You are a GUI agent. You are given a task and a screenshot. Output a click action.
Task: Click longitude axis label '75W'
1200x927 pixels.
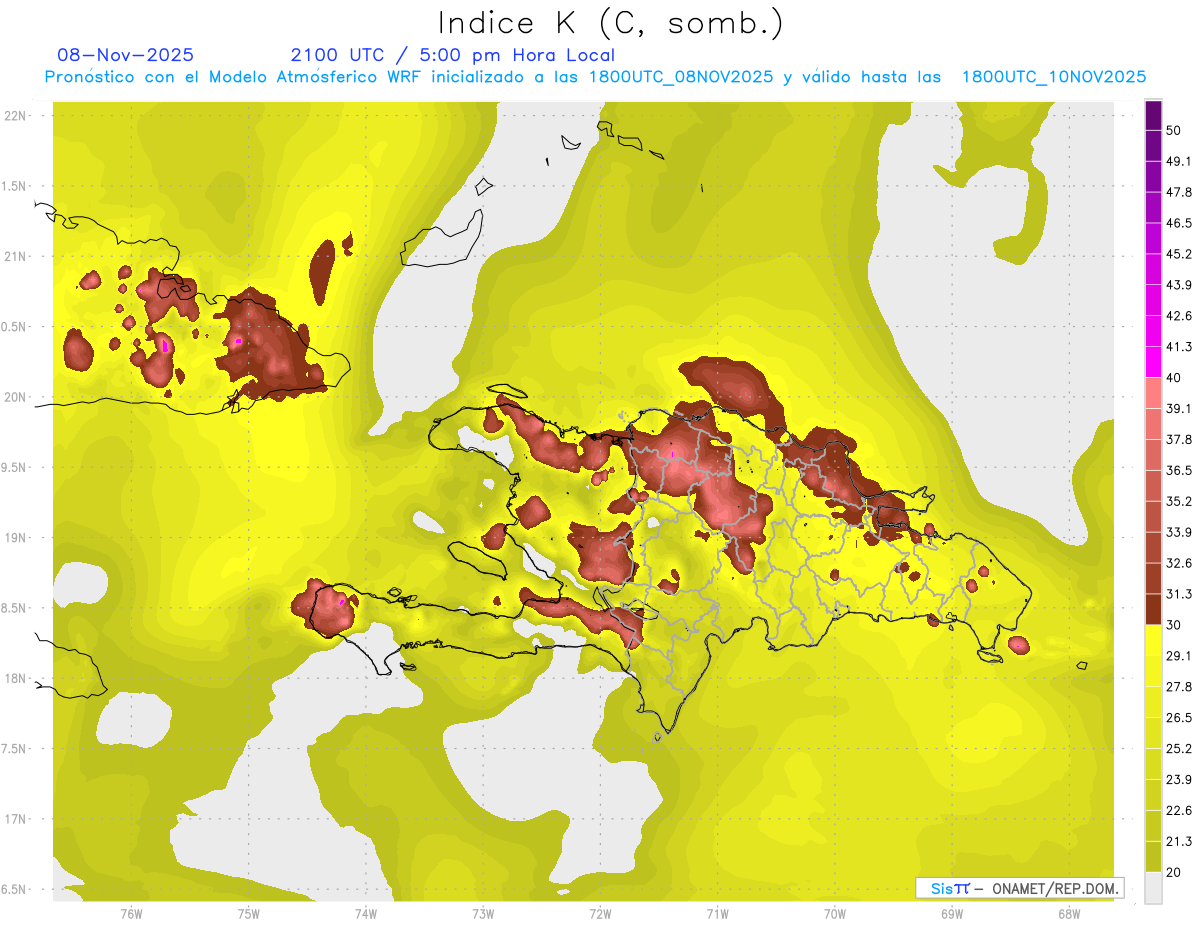pos(249,913)
